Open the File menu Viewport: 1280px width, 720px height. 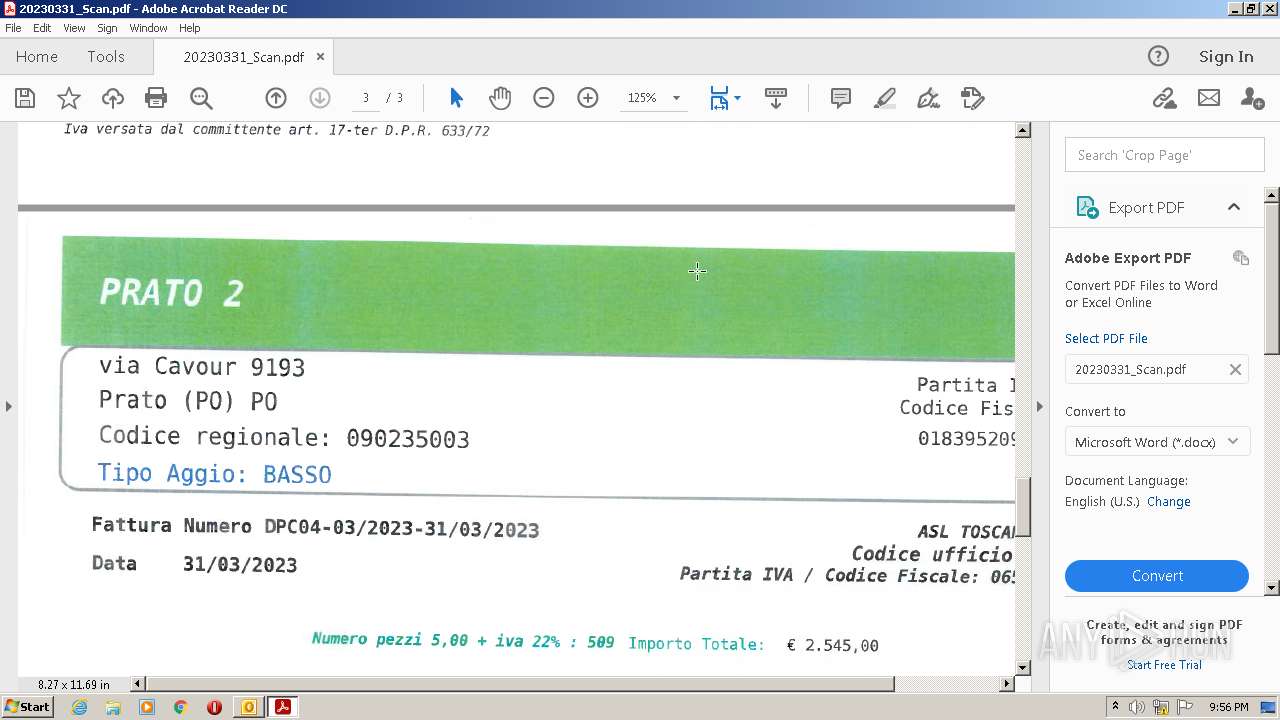point(13,28)
